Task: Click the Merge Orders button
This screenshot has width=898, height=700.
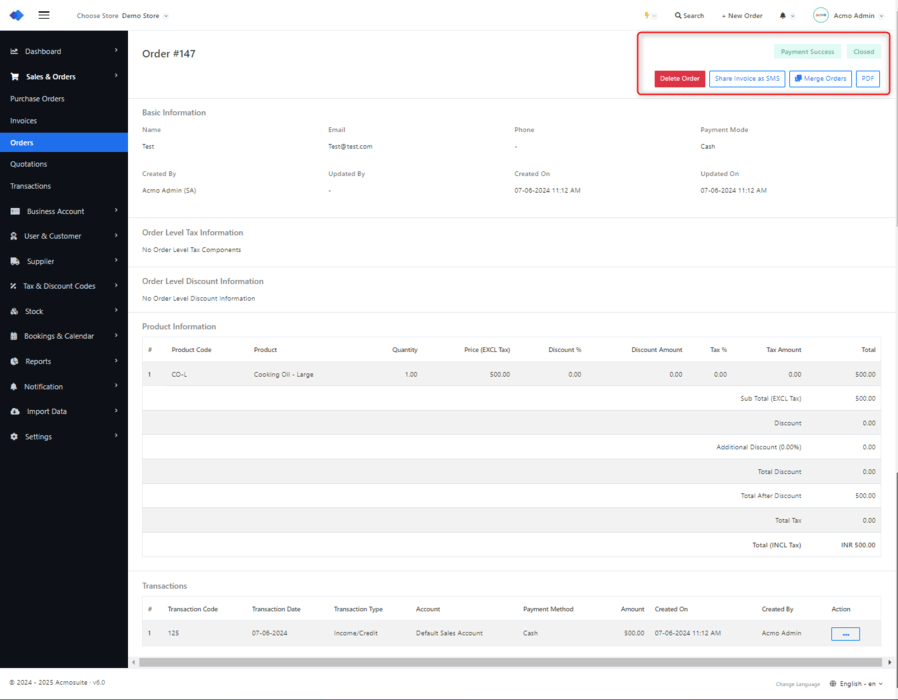Action: coord(820,78)
